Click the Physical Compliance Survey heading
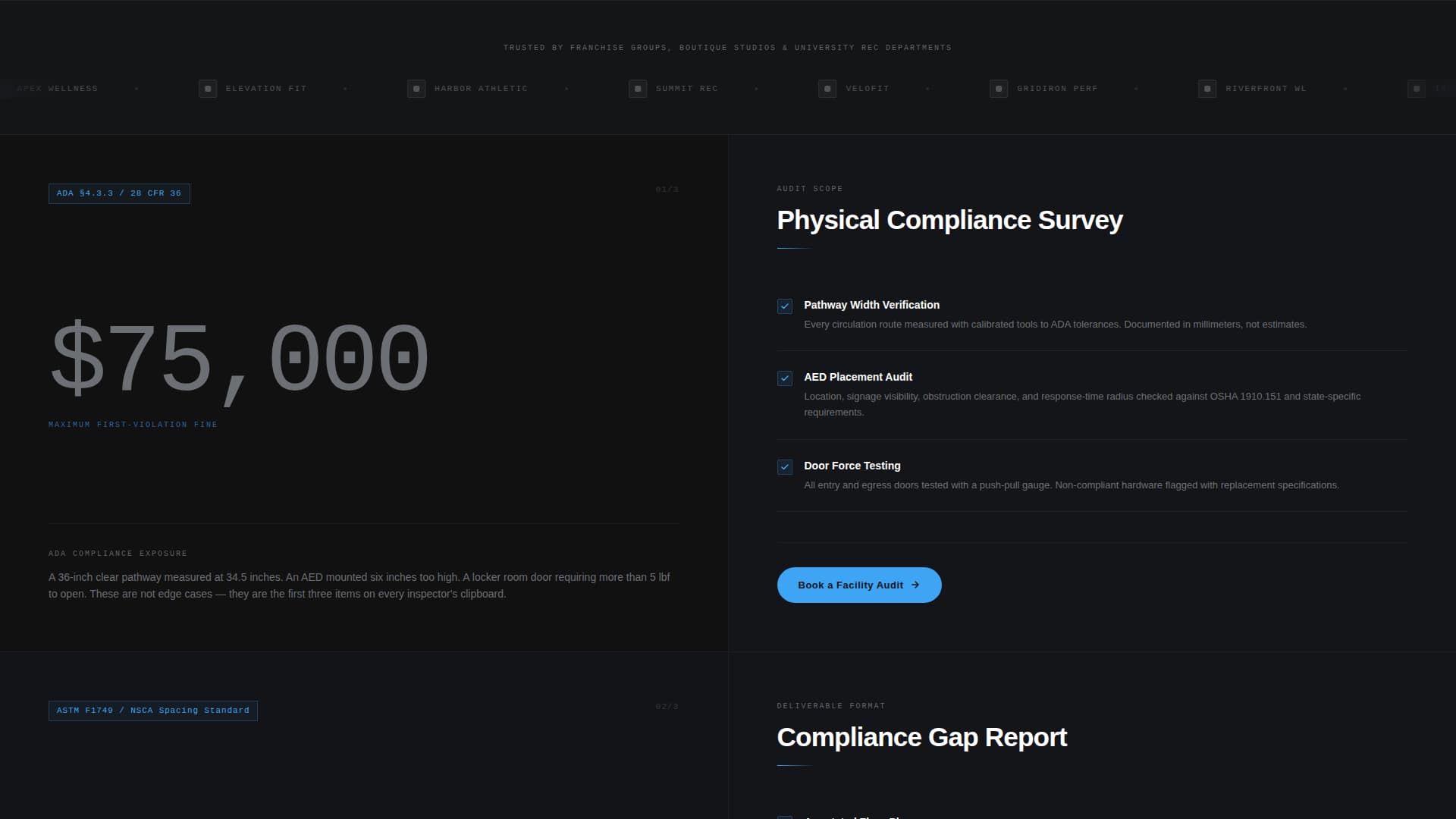Screen dimensions: 1456x819 (949, 220)
